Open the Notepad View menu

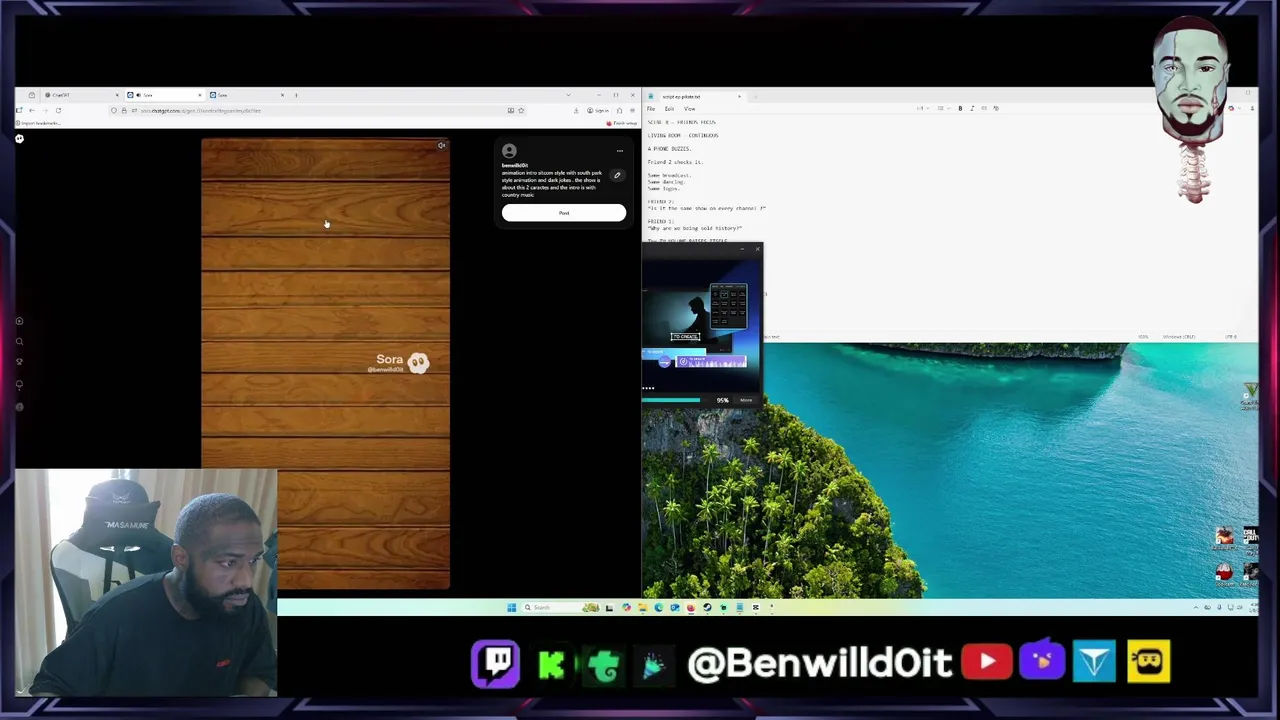pos(689,108)
